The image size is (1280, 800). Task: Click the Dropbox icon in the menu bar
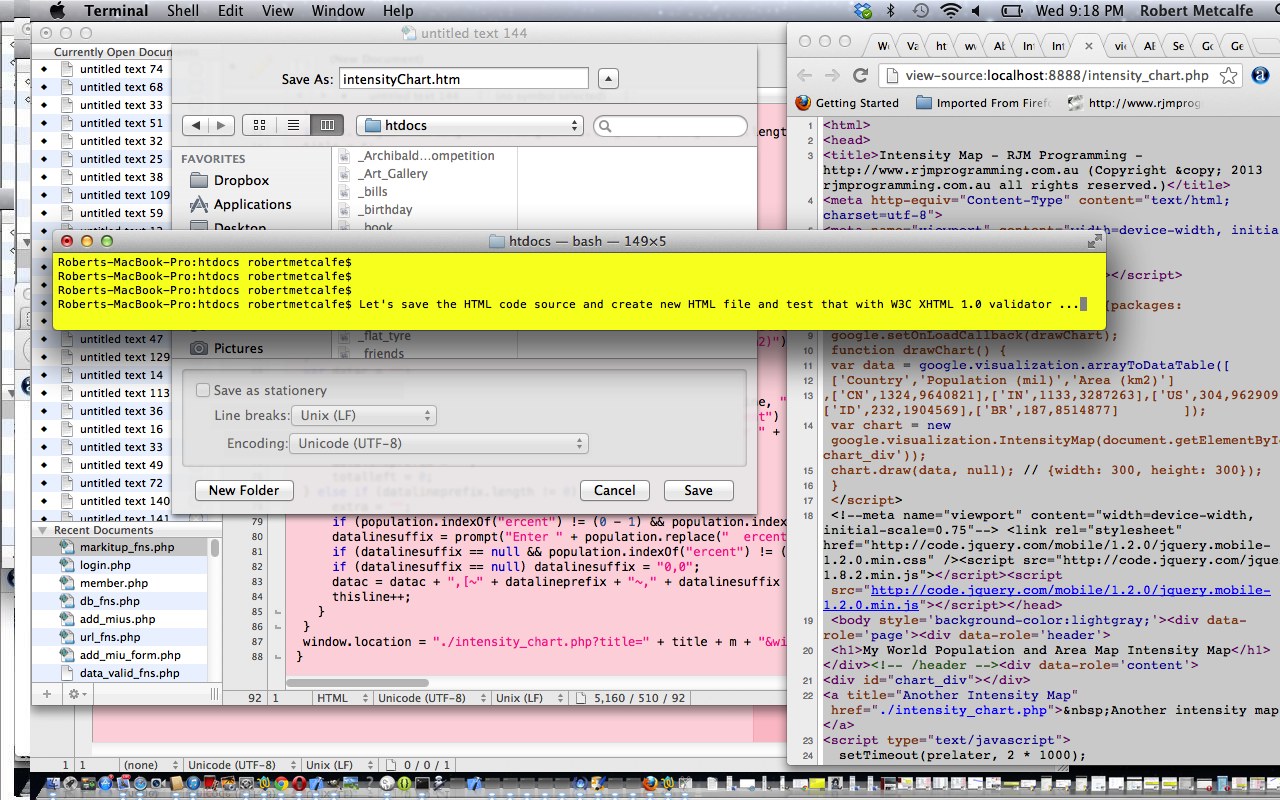(864, 11)
